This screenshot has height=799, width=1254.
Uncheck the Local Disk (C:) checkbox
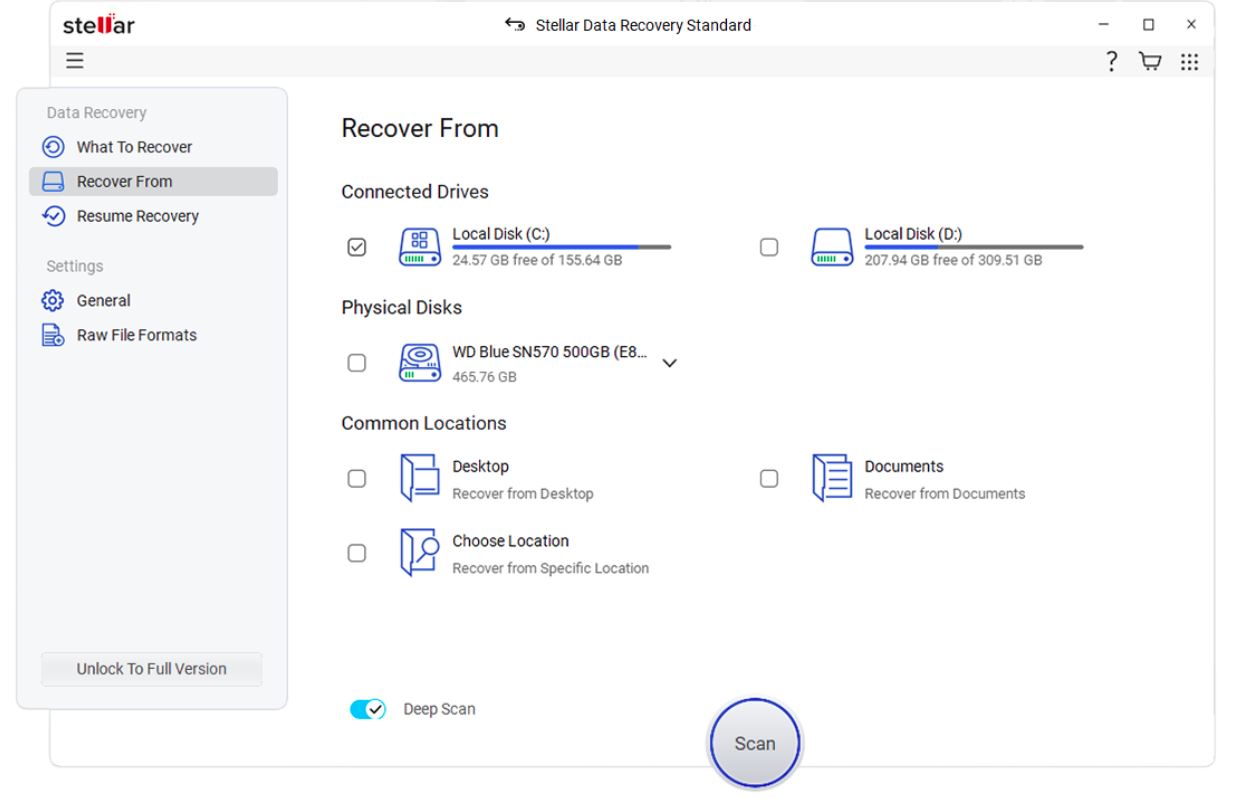pyautogui.click(x=356, y=247)
